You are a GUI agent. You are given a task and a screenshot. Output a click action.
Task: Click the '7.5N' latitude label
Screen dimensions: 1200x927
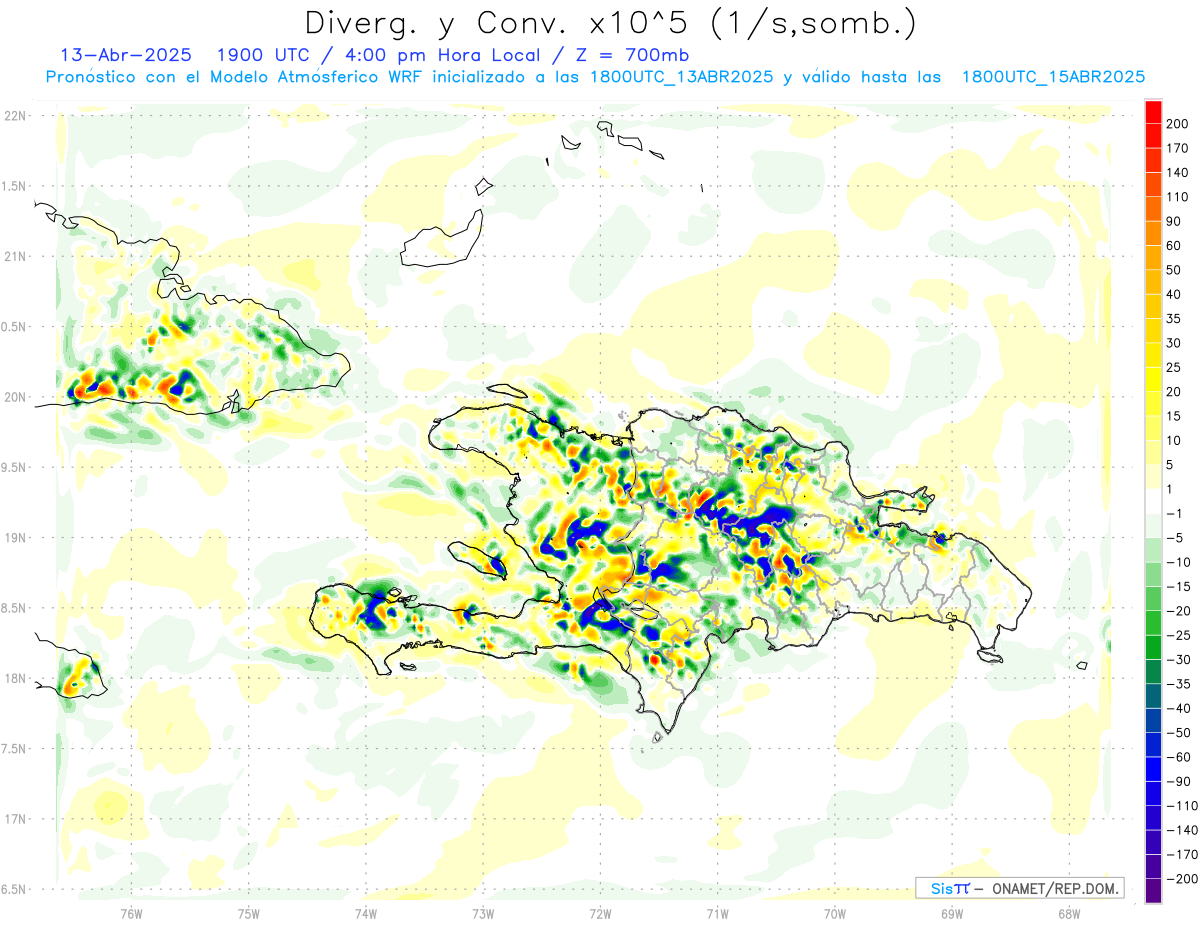click(15, 749)
